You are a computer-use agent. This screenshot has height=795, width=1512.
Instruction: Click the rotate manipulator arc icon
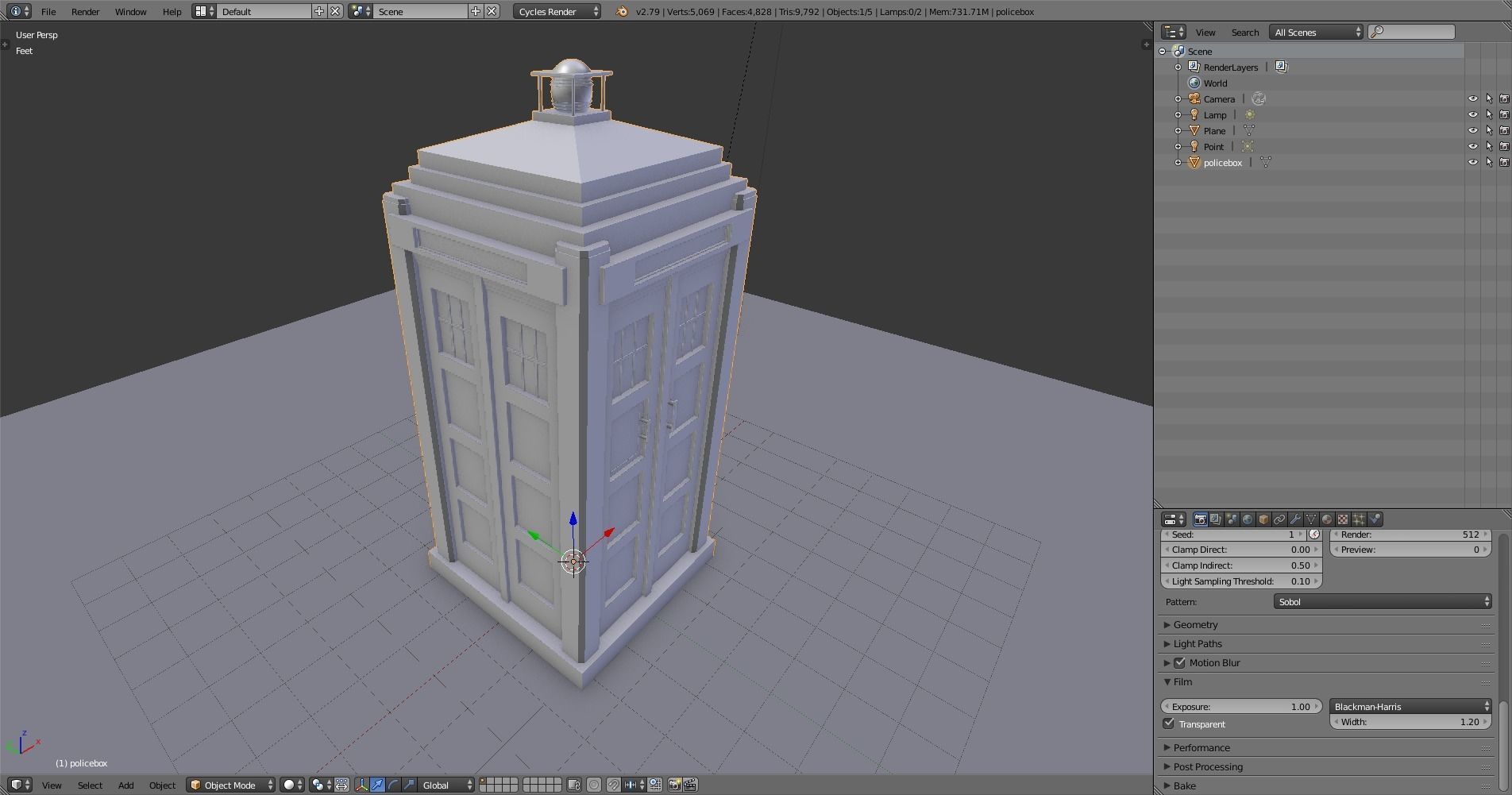pyautogui.click(x=393, y=785)
